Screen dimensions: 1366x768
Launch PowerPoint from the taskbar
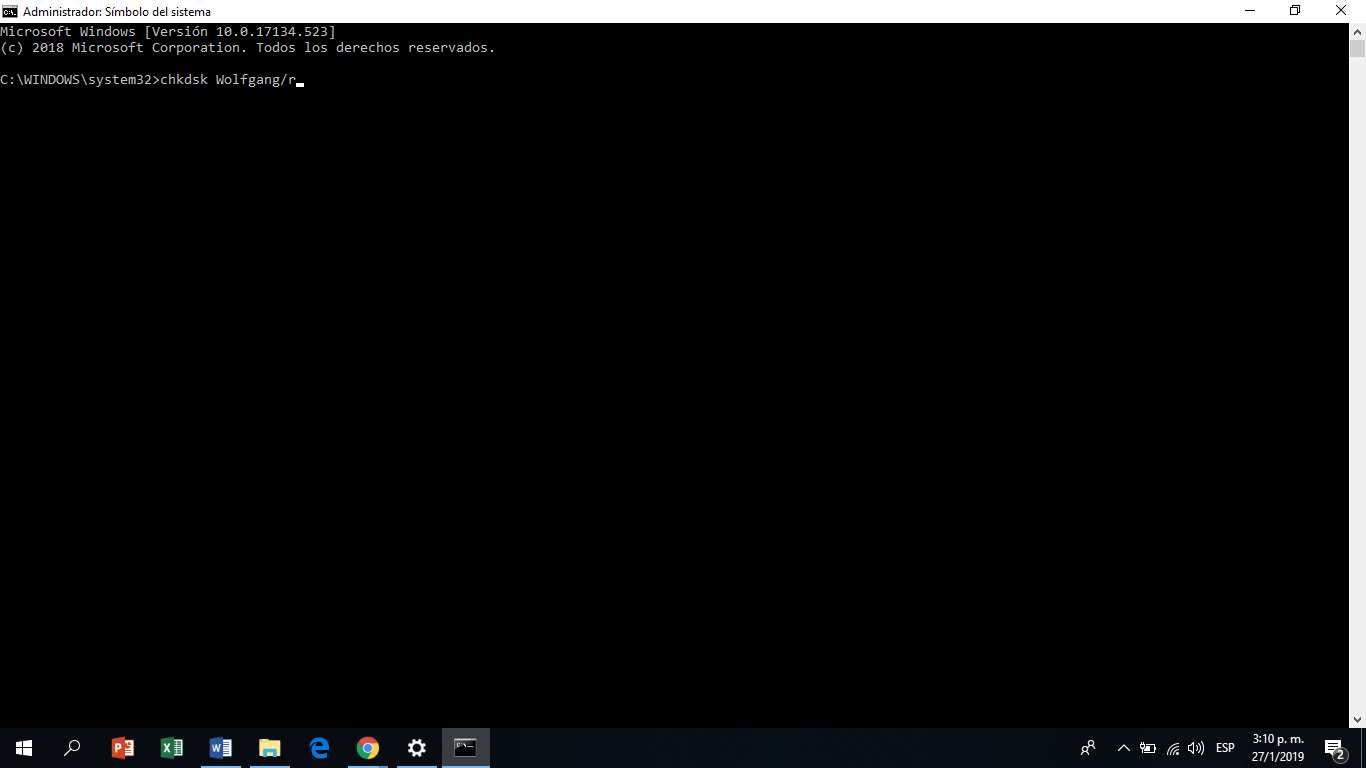pyautogui.click(x=122, y=747)
